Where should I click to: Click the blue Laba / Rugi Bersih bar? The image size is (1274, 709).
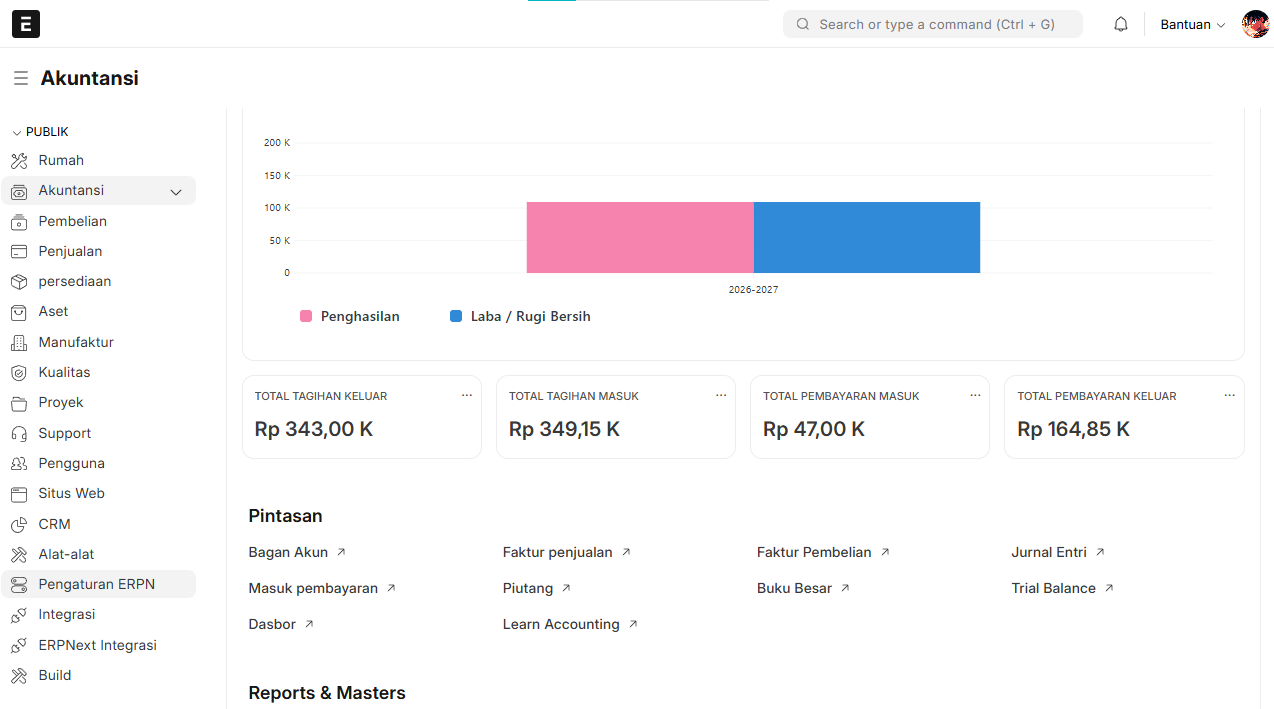(x=866, y=237)
